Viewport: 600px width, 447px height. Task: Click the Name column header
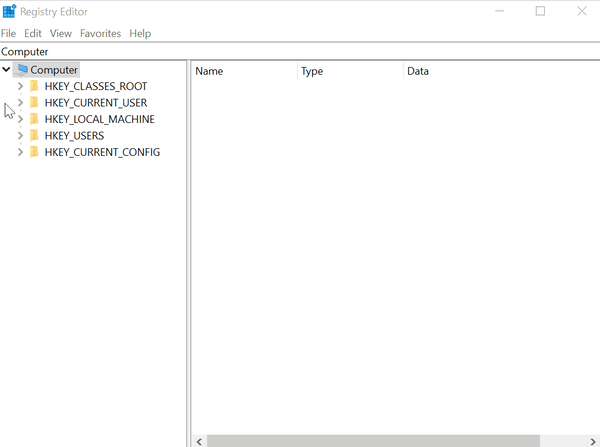click(243, 72)
